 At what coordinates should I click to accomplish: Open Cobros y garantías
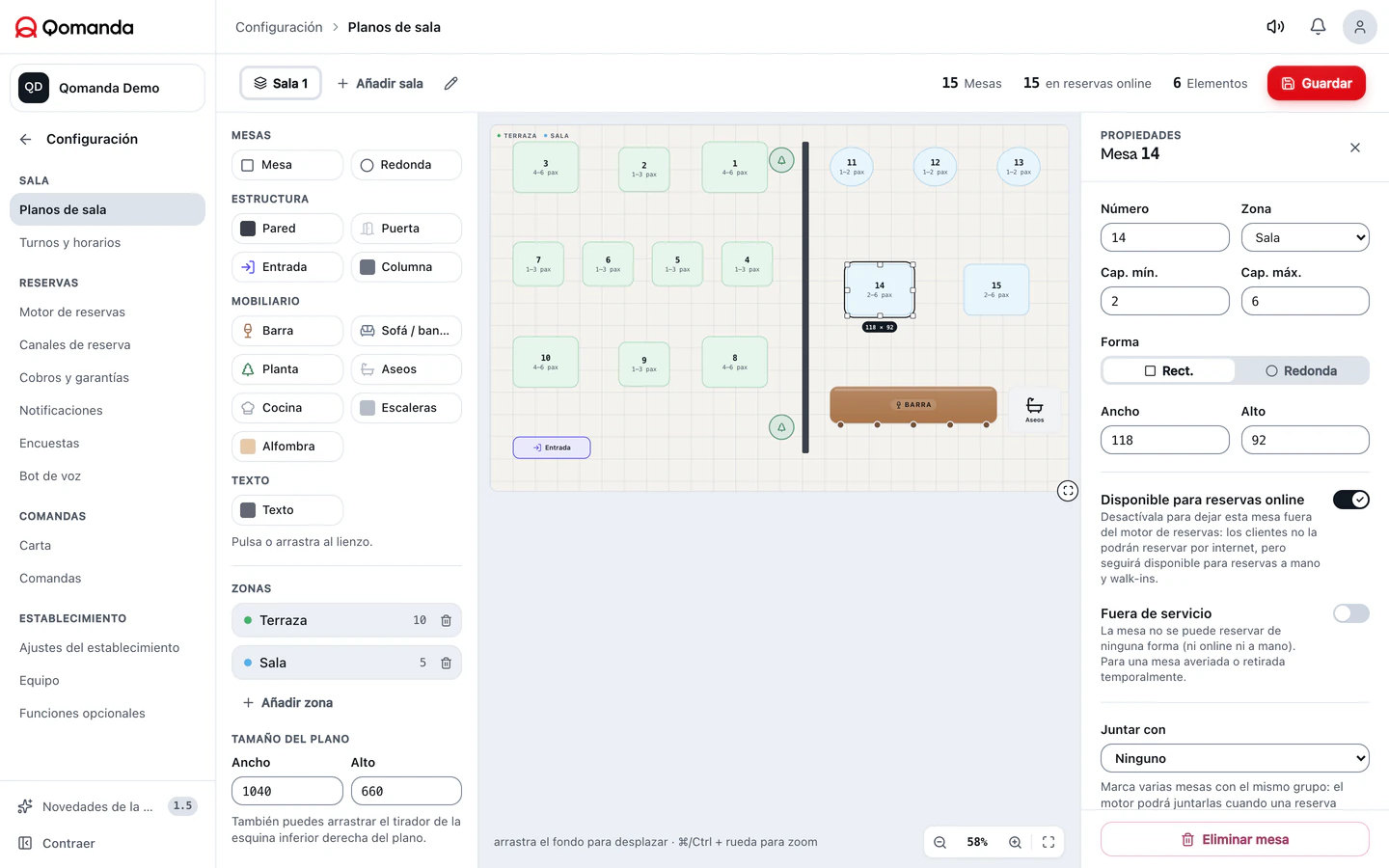pos(107,377)
